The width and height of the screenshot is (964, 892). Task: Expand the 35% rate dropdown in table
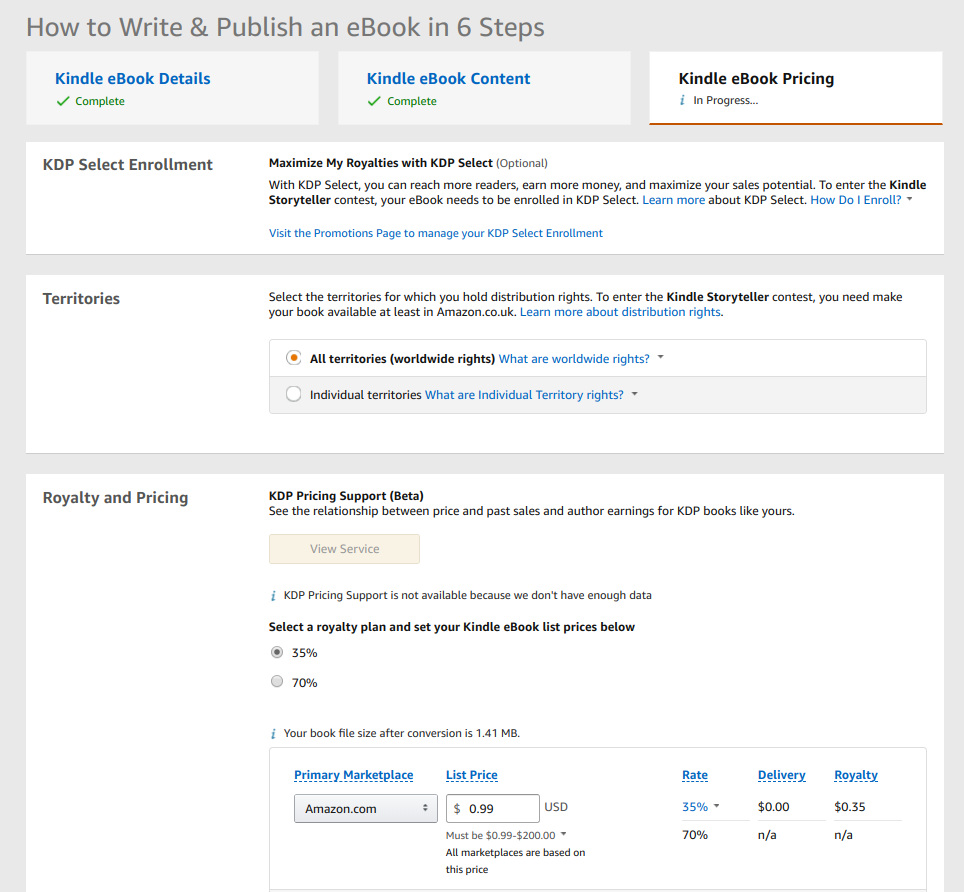pos(700,807)
